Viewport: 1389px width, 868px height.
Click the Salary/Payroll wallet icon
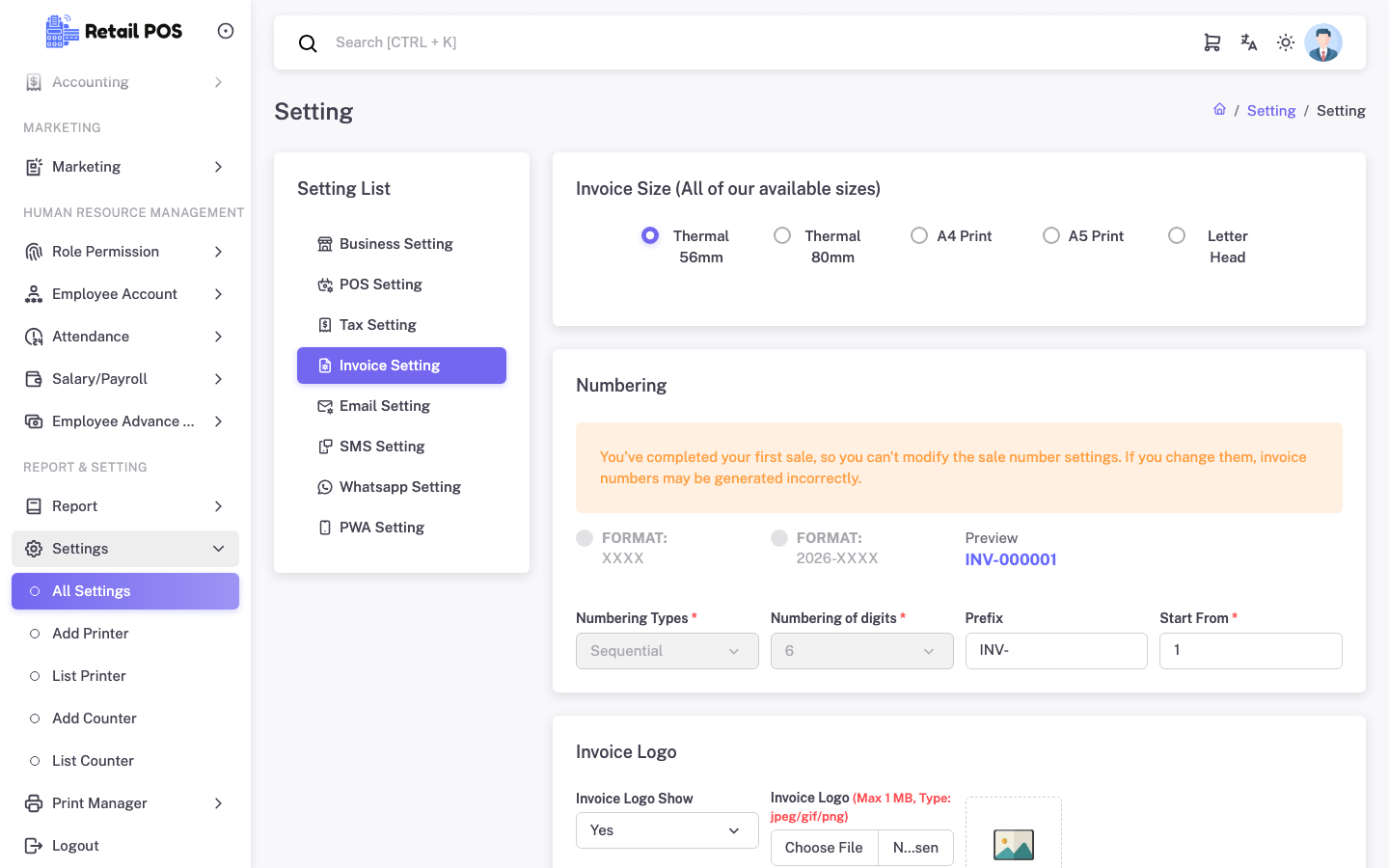coord(34,379)
